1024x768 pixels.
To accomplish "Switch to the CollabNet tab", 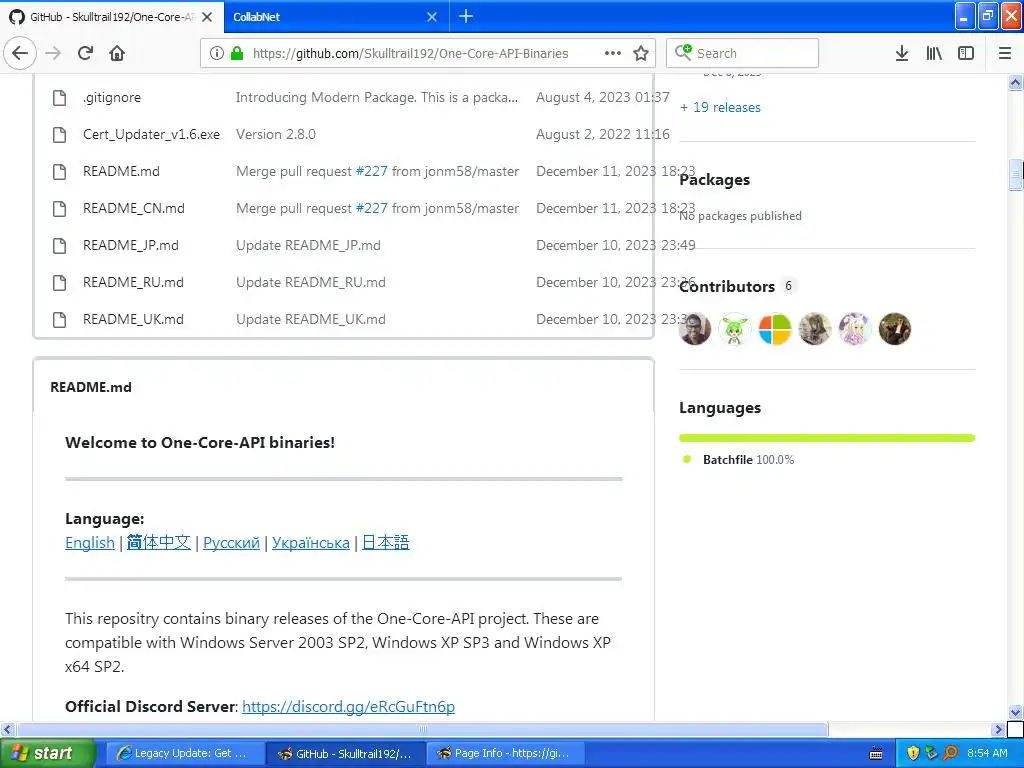I will 327,17.
